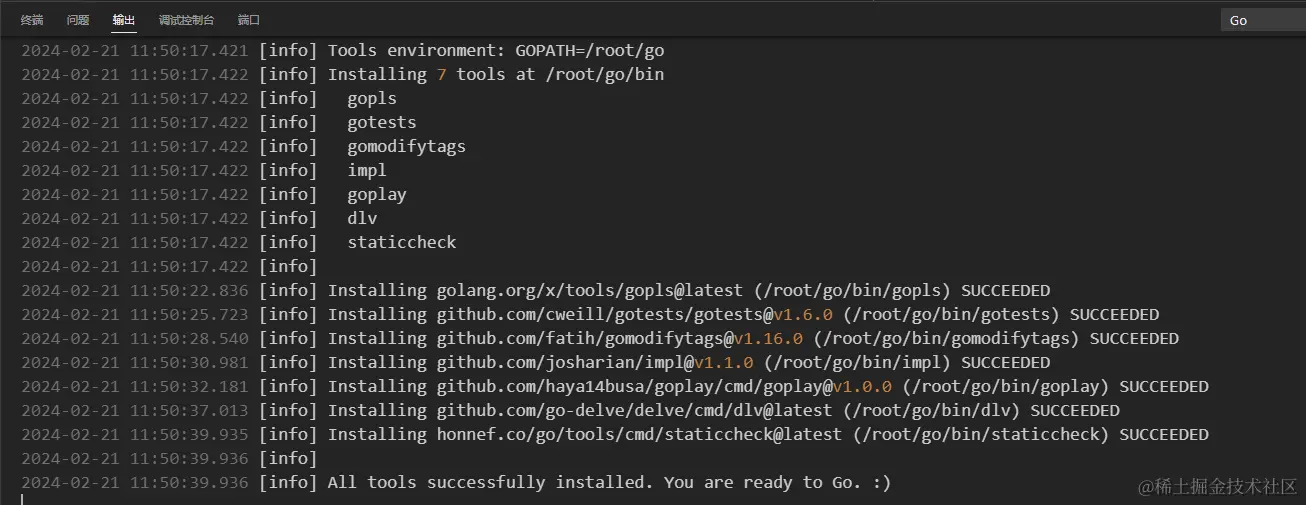Click the haya14busa/goplay install line

[x=768, y=386]
